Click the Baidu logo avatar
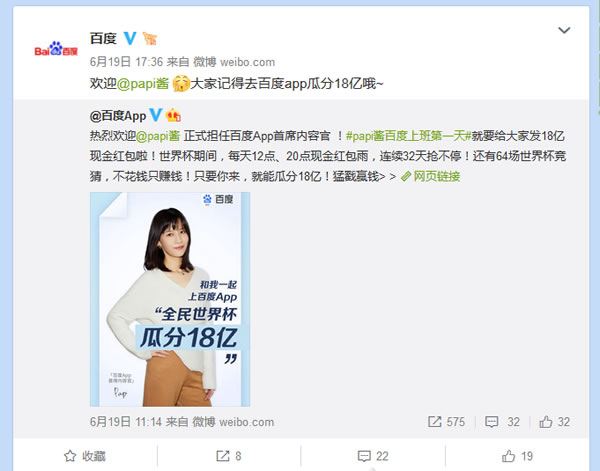The height and width of the screenshot is (471, 600). pyautogui.click(x=56, y=49)
